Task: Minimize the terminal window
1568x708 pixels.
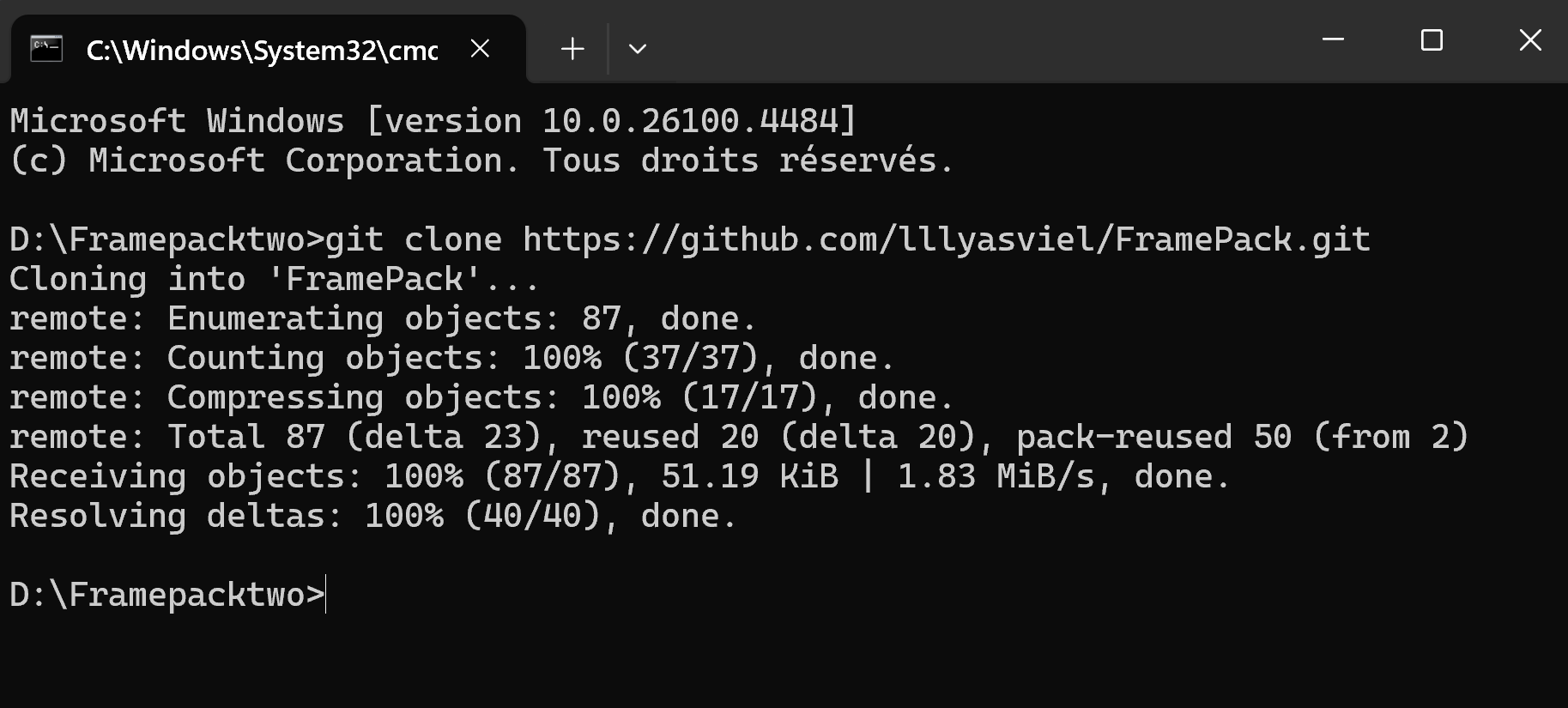Action: point(1333,39)
